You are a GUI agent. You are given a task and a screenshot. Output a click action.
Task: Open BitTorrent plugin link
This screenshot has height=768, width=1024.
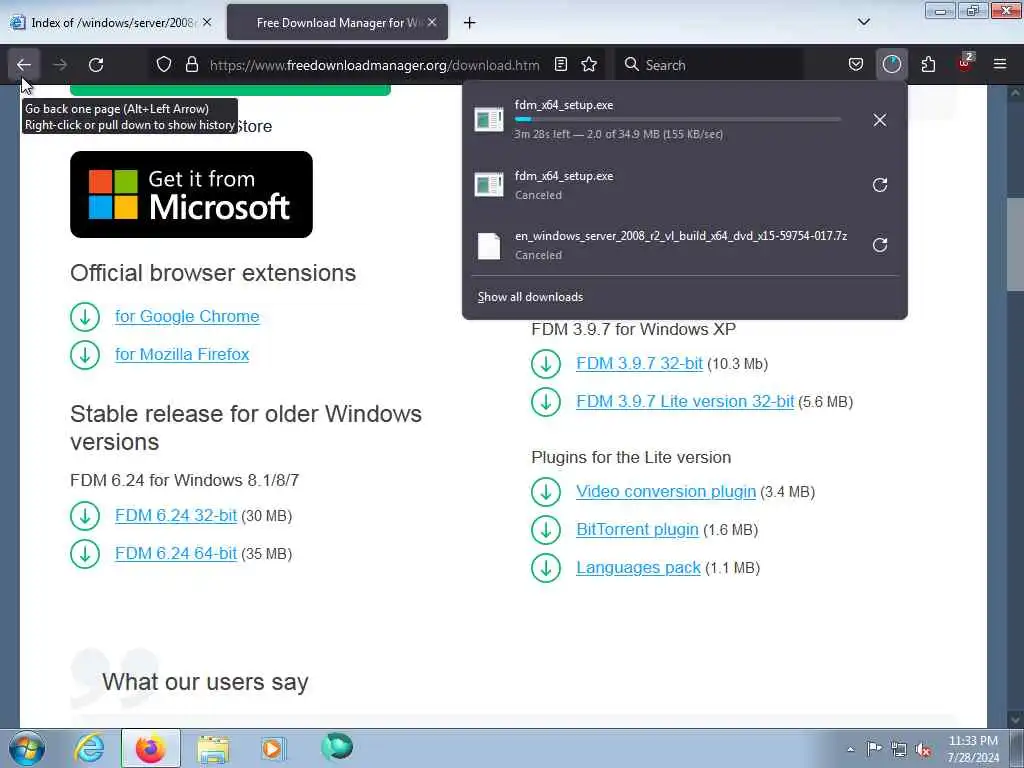[x=637, y=530]
